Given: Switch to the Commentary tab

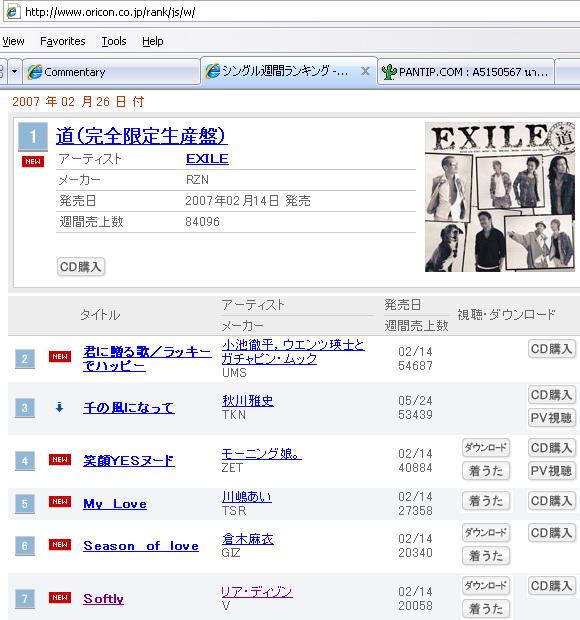Looking at the screenshot, I should tap(111, 72).
